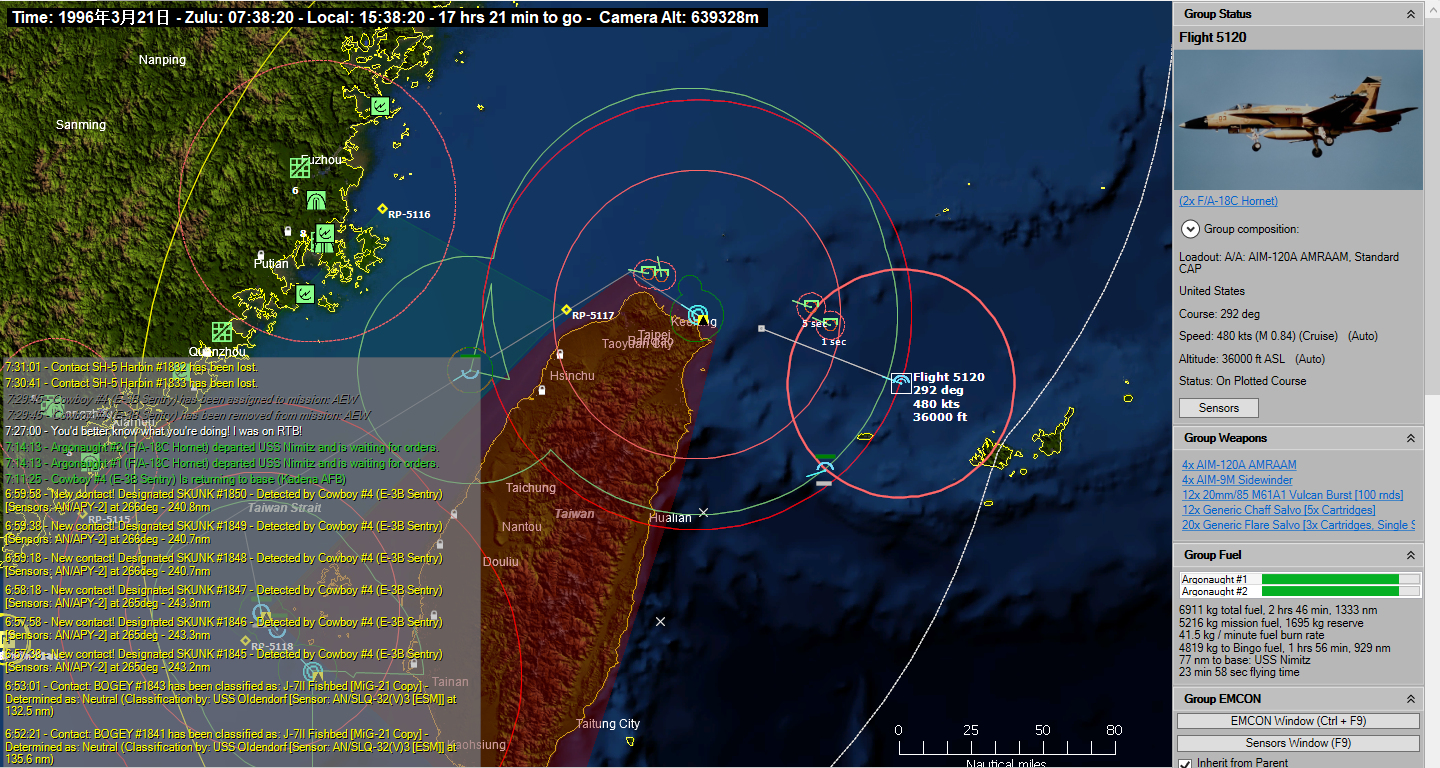Viewport: 1440px width, 768px height.
Task: Open the 2x F/A-18C Hornet database link
Action: (x=1228, y=201)
